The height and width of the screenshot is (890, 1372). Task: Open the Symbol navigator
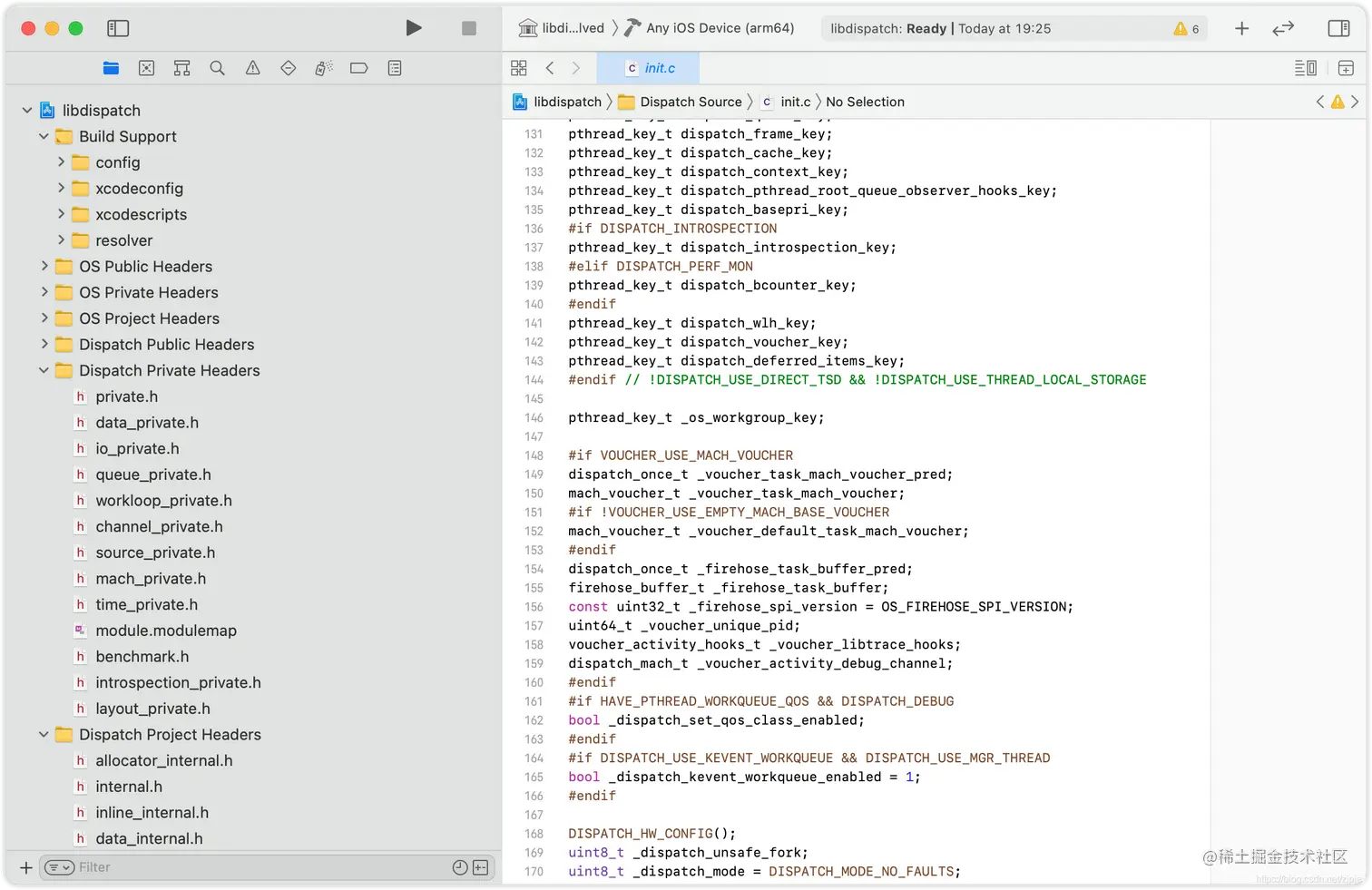coord(181,68)
